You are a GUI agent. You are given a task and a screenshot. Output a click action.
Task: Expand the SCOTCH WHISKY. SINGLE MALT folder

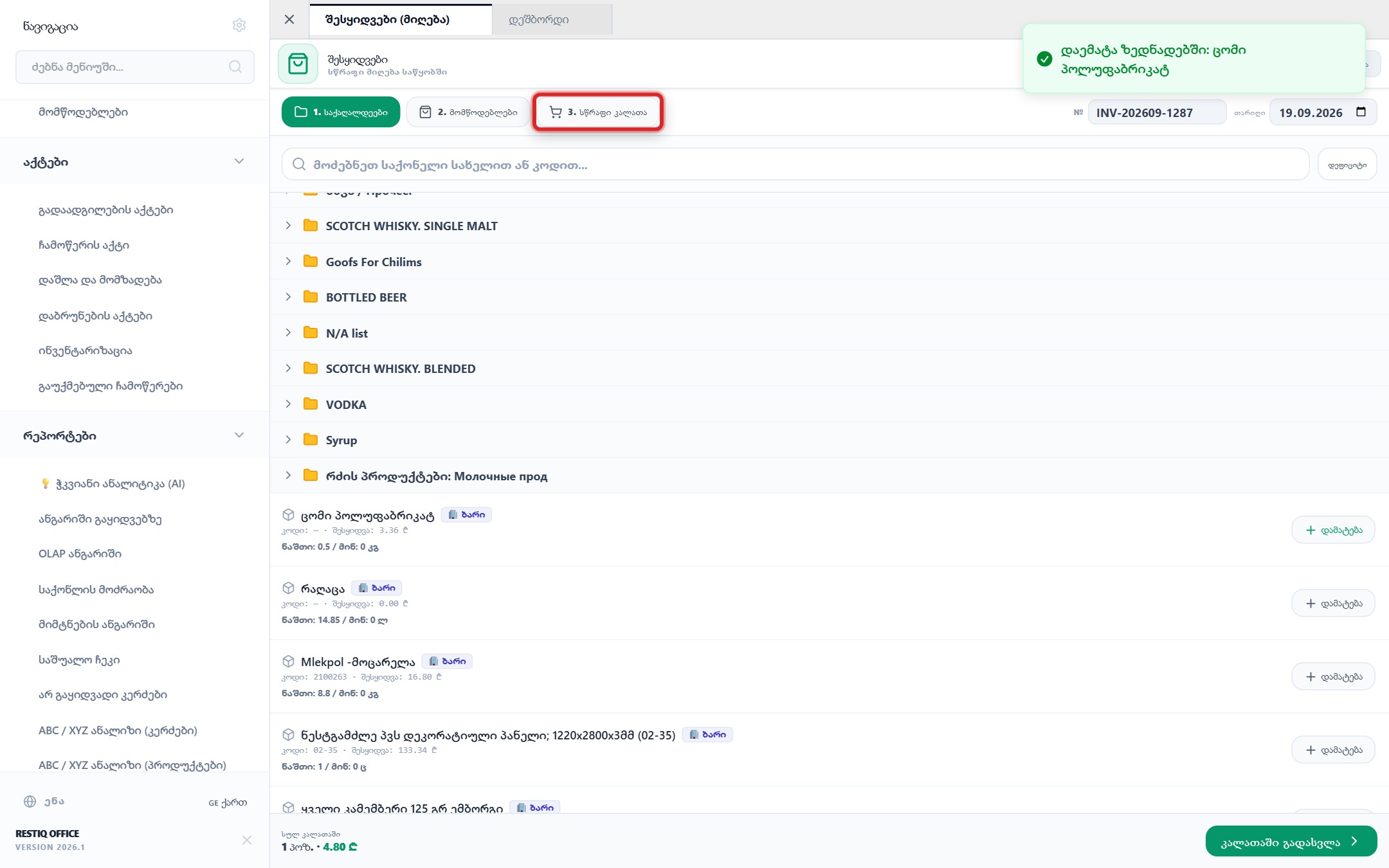pos(288,226)
